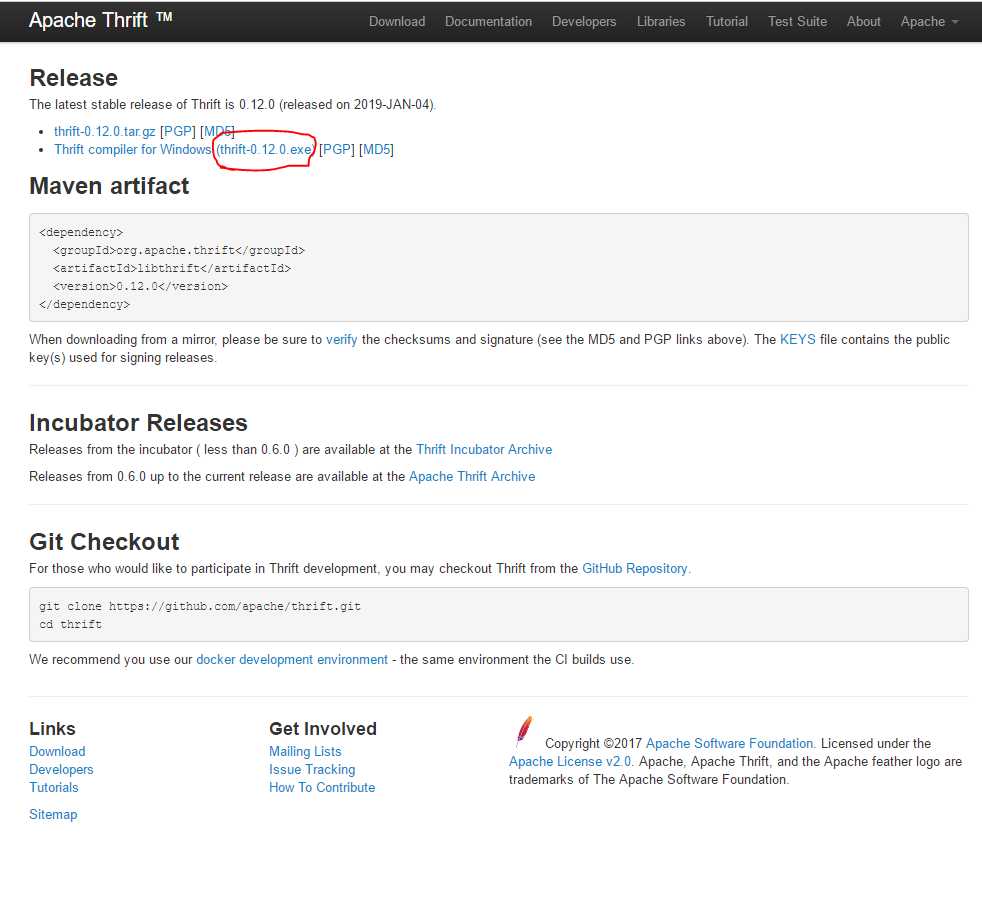982x903 pixels.
Task: Click the "cd thrift" command line
Action: tap(70, 624)
